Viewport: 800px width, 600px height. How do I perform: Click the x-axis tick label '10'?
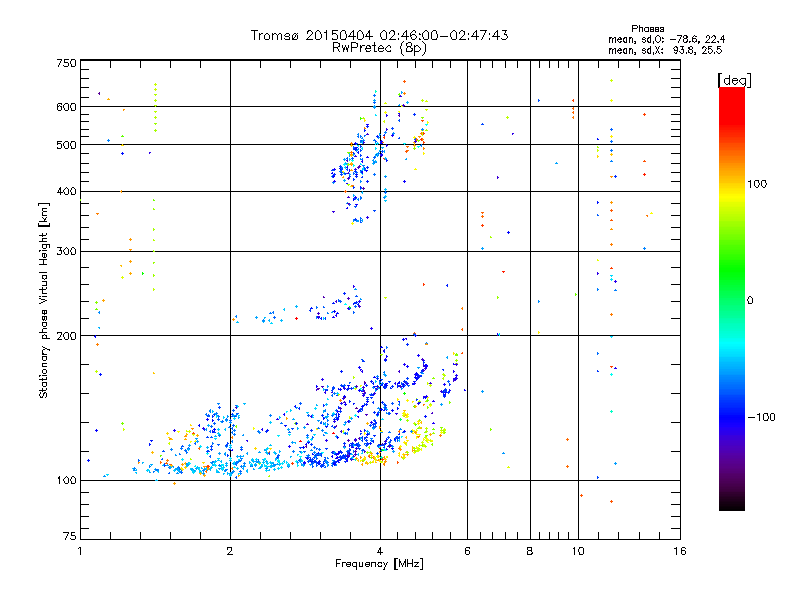(x=578, y=551)
